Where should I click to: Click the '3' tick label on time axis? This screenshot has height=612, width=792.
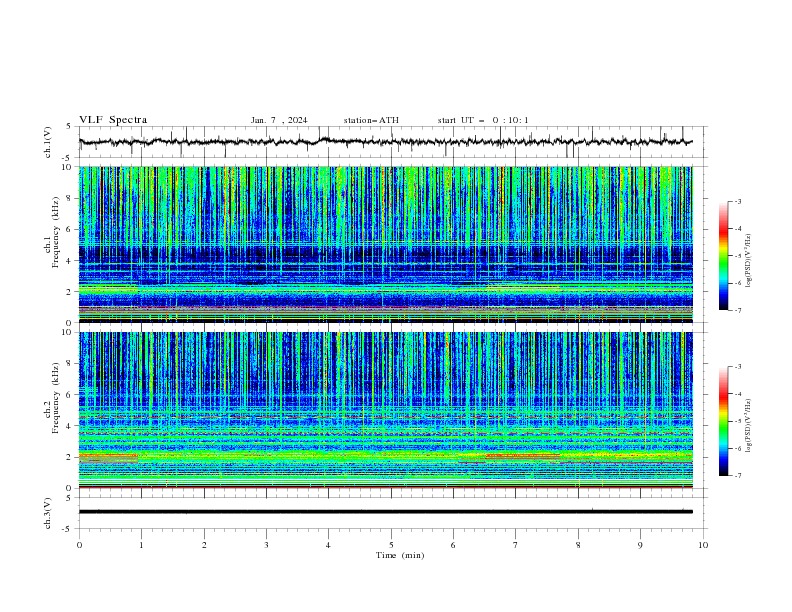tap(266, 545)
